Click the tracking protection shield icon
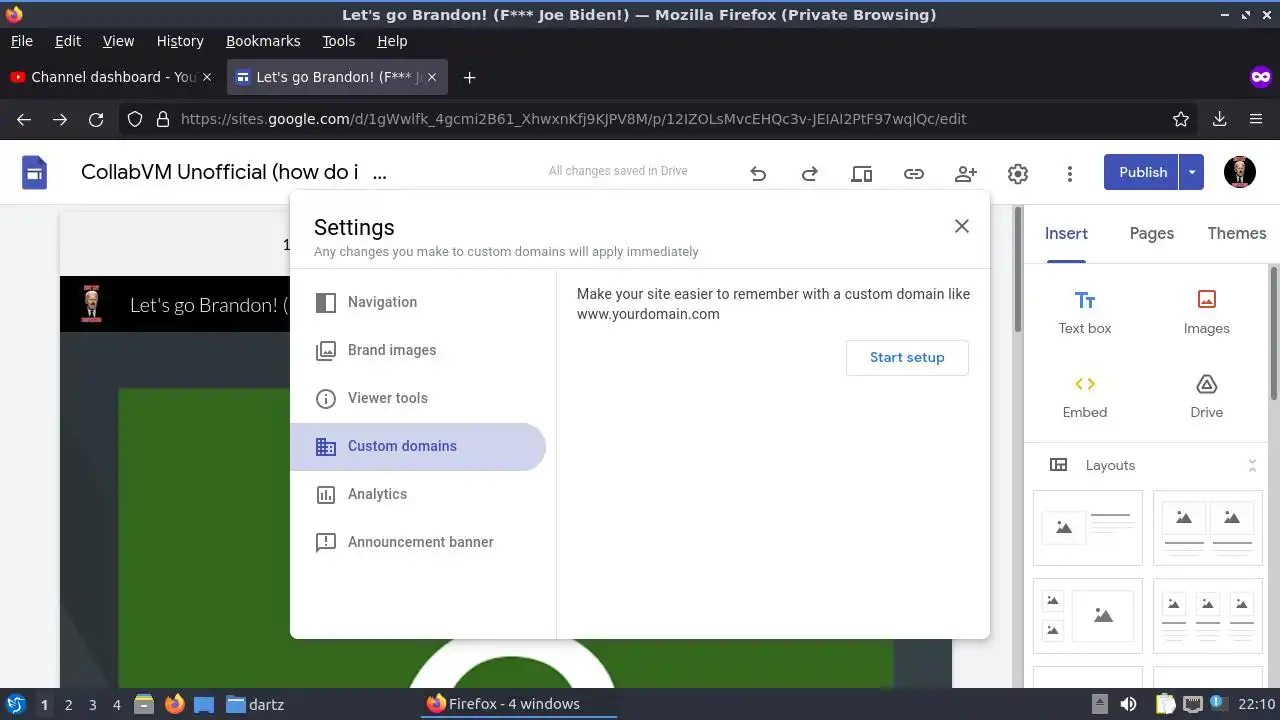The height and width of the screenshot is (720, 1280). pyautogui.click(x=135, y=119)
